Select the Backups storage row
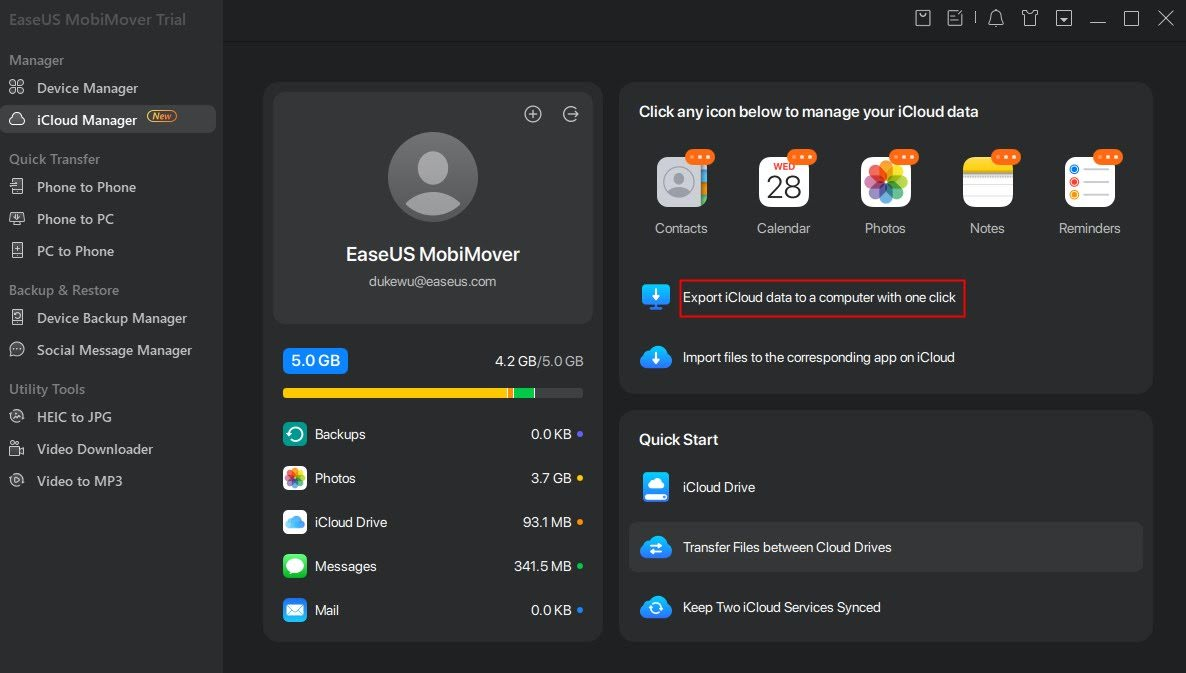Image resolution: width=1186 pixels, height=673 pixels. click(433, 434)
